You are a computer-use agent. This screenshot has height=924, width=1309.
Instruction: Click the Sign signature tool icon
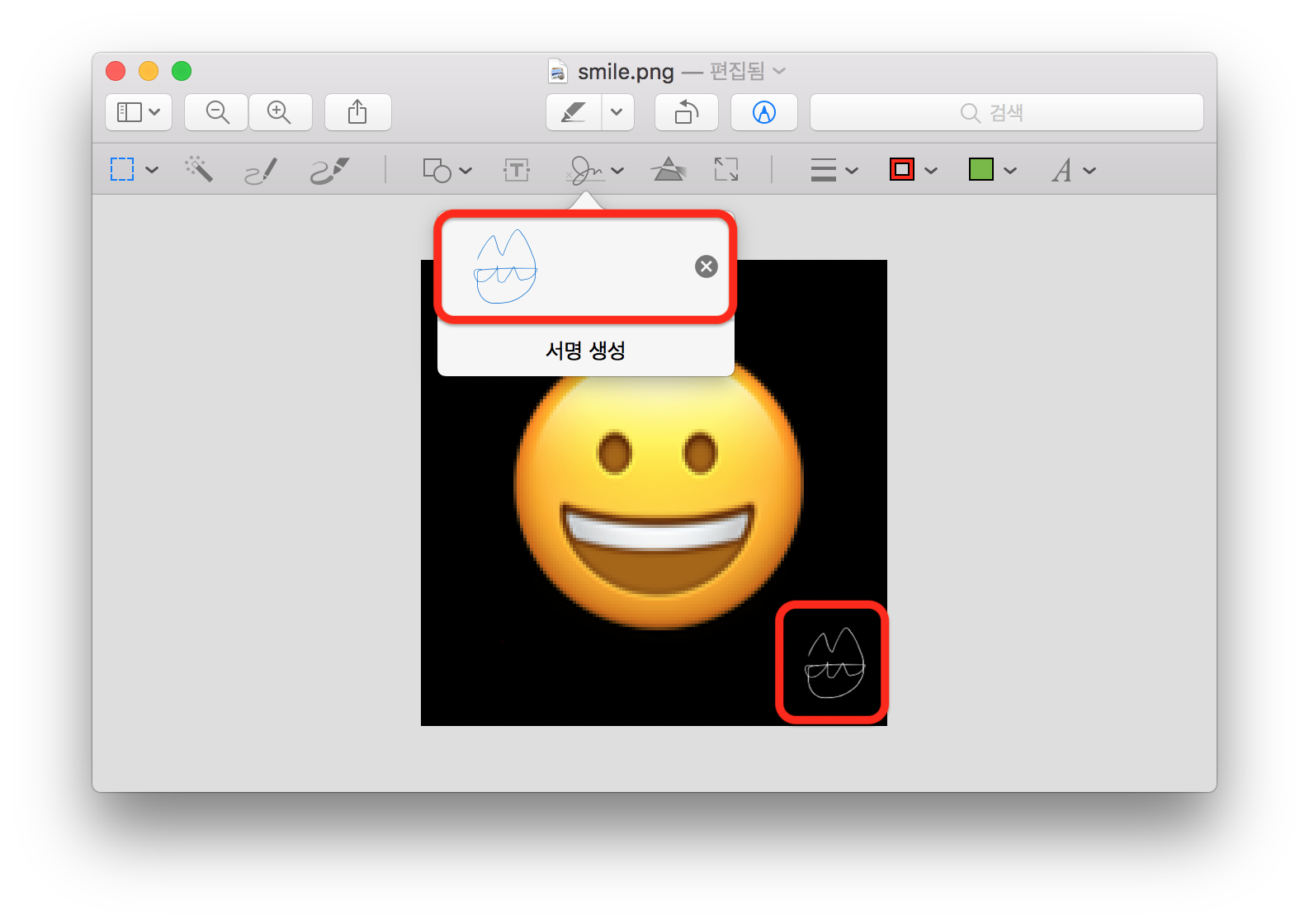click(586, 170)
